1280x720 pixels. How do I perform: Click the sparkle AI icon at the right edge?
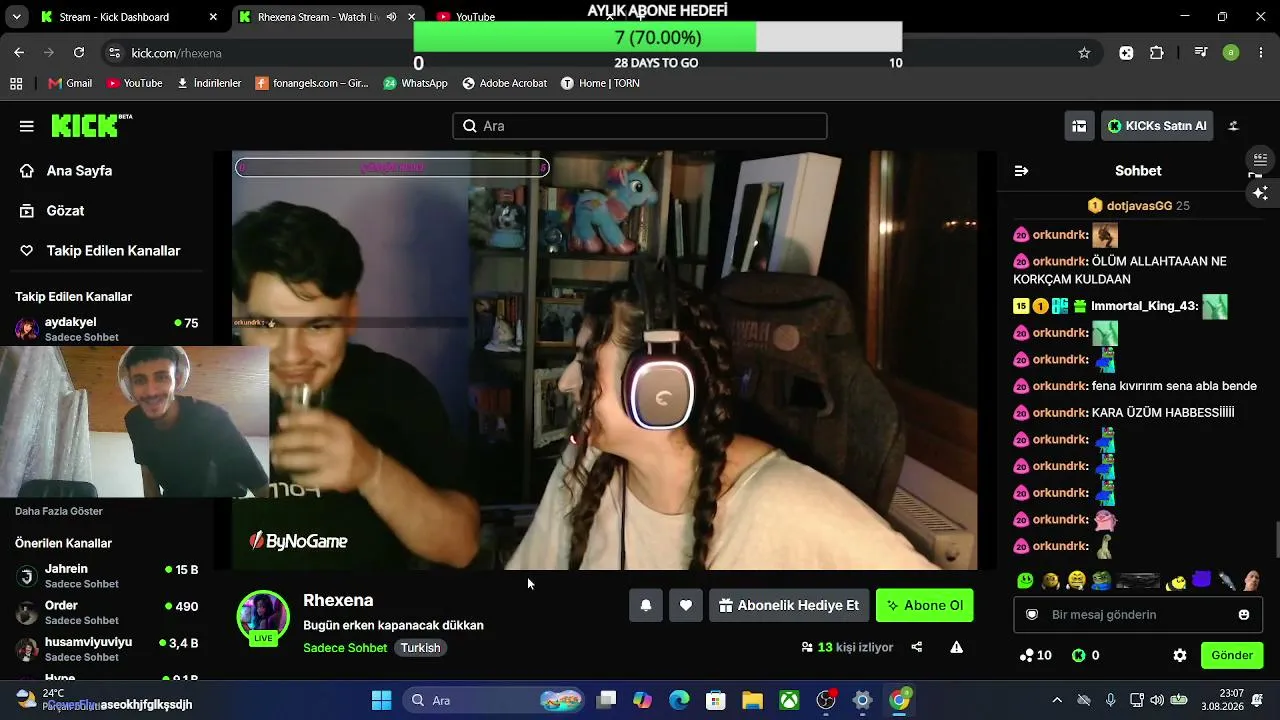coord(1260,192)
